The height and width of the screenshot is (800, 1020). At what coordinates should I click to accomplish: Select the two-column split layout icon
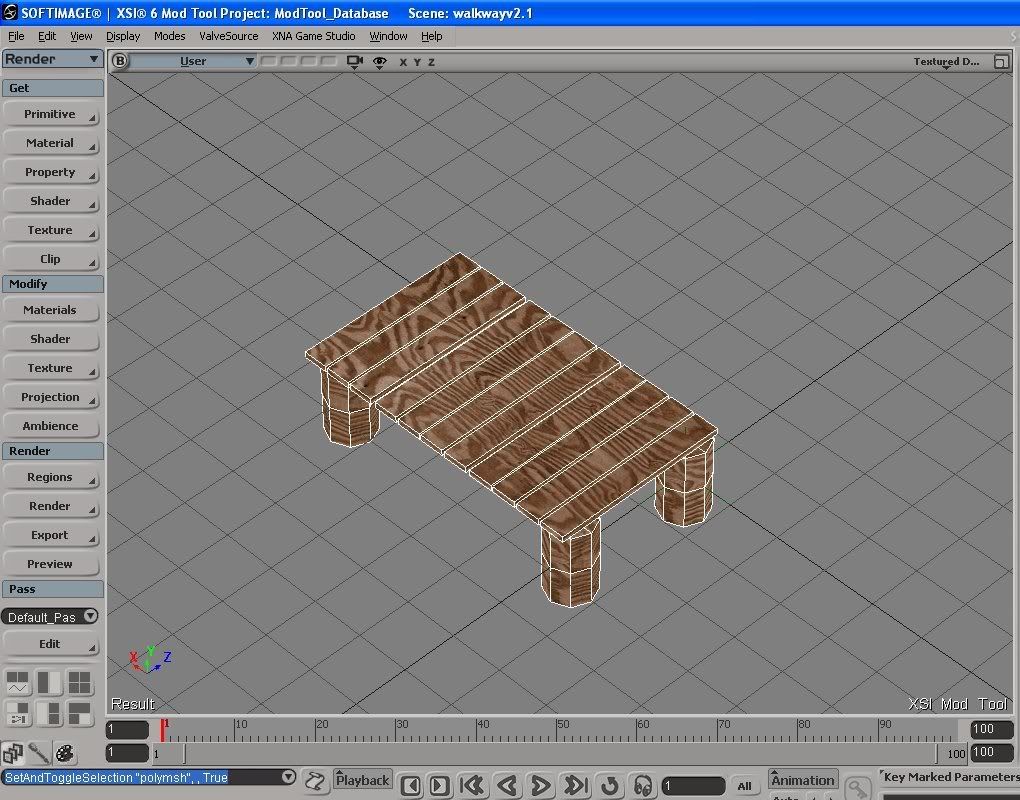tap(49, 683)
